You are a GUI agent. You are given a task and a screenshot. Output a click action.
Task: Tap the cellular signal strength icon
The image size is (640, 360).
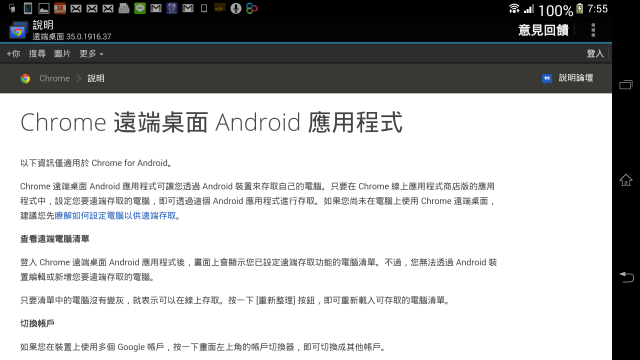pyautogui.click(x=529, y=9)
